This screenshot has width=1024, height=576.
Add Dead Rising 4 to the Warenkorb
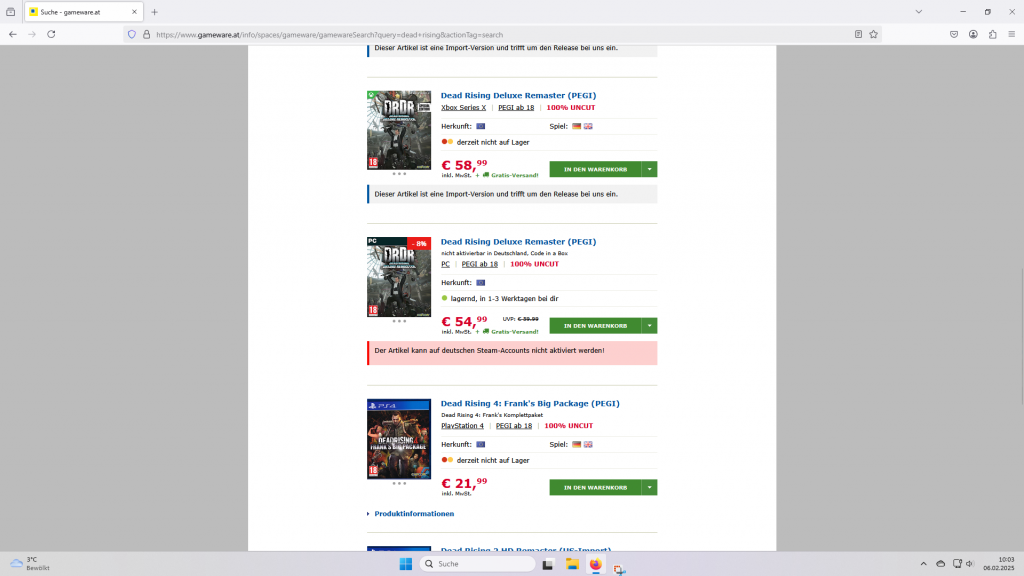click(x=595, y=487)
